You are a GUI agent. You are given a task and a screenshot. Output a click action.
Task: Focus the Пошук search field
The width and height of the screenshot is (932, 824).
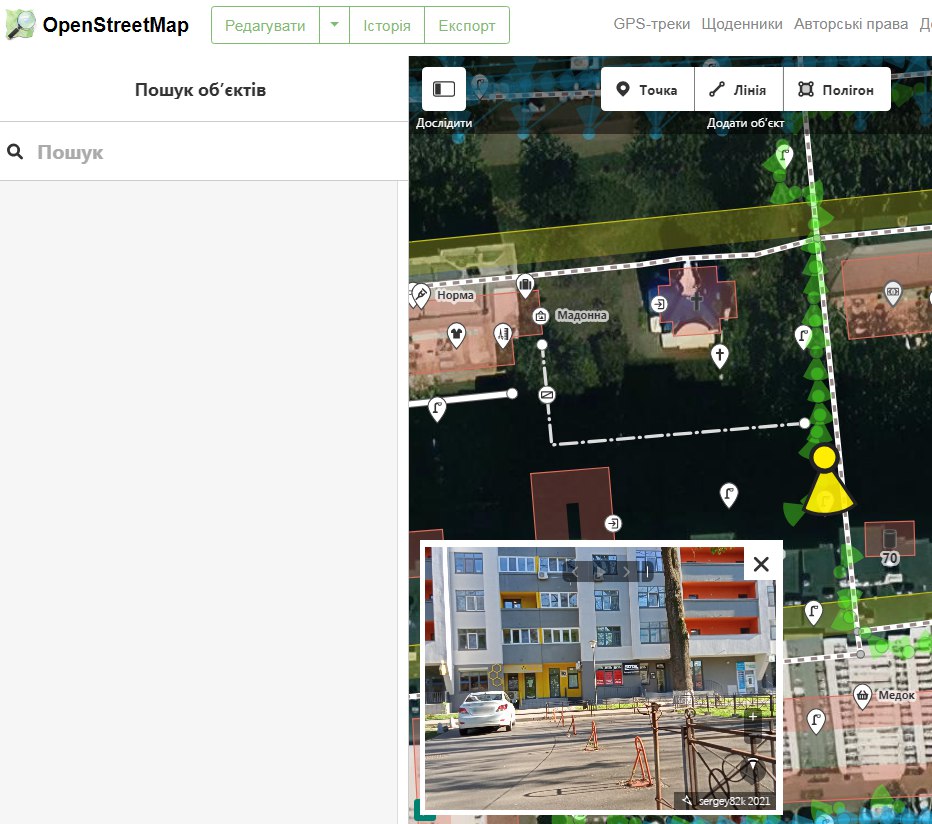(x=204, y=152)
